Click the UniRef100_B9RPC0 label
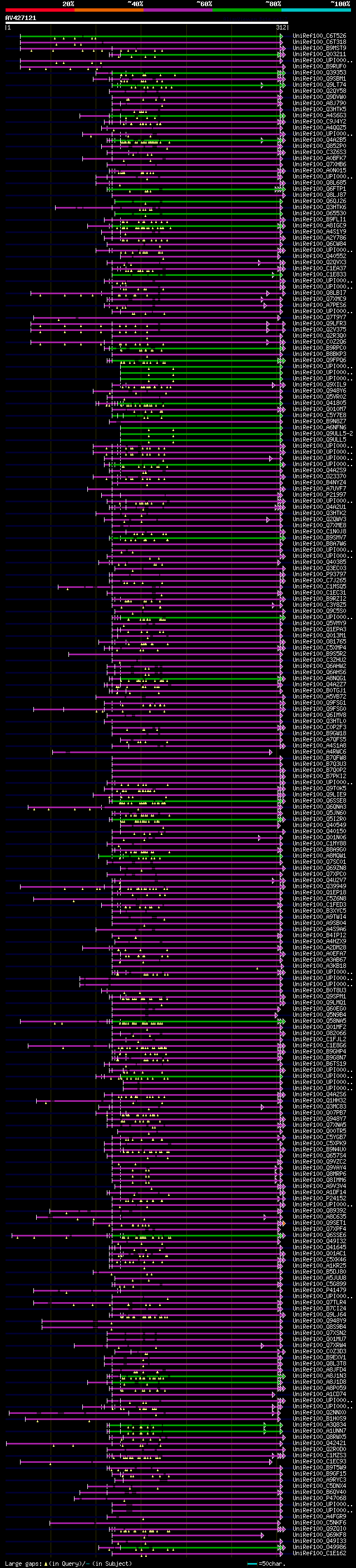Image resolution: width=356 pixels, height=1568 pixels. [x=319, y=349]
